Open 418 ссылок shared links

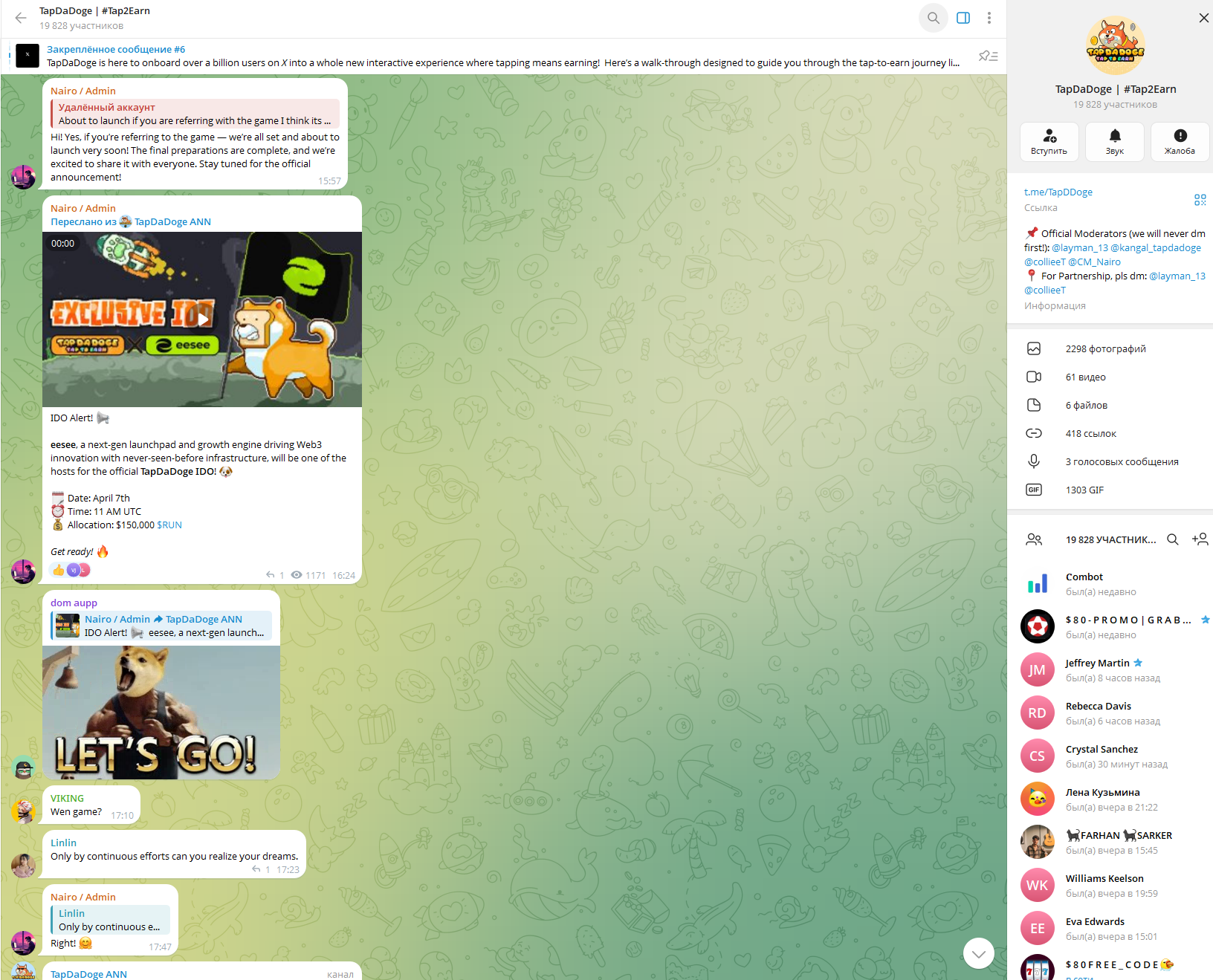pos(1110,433)
